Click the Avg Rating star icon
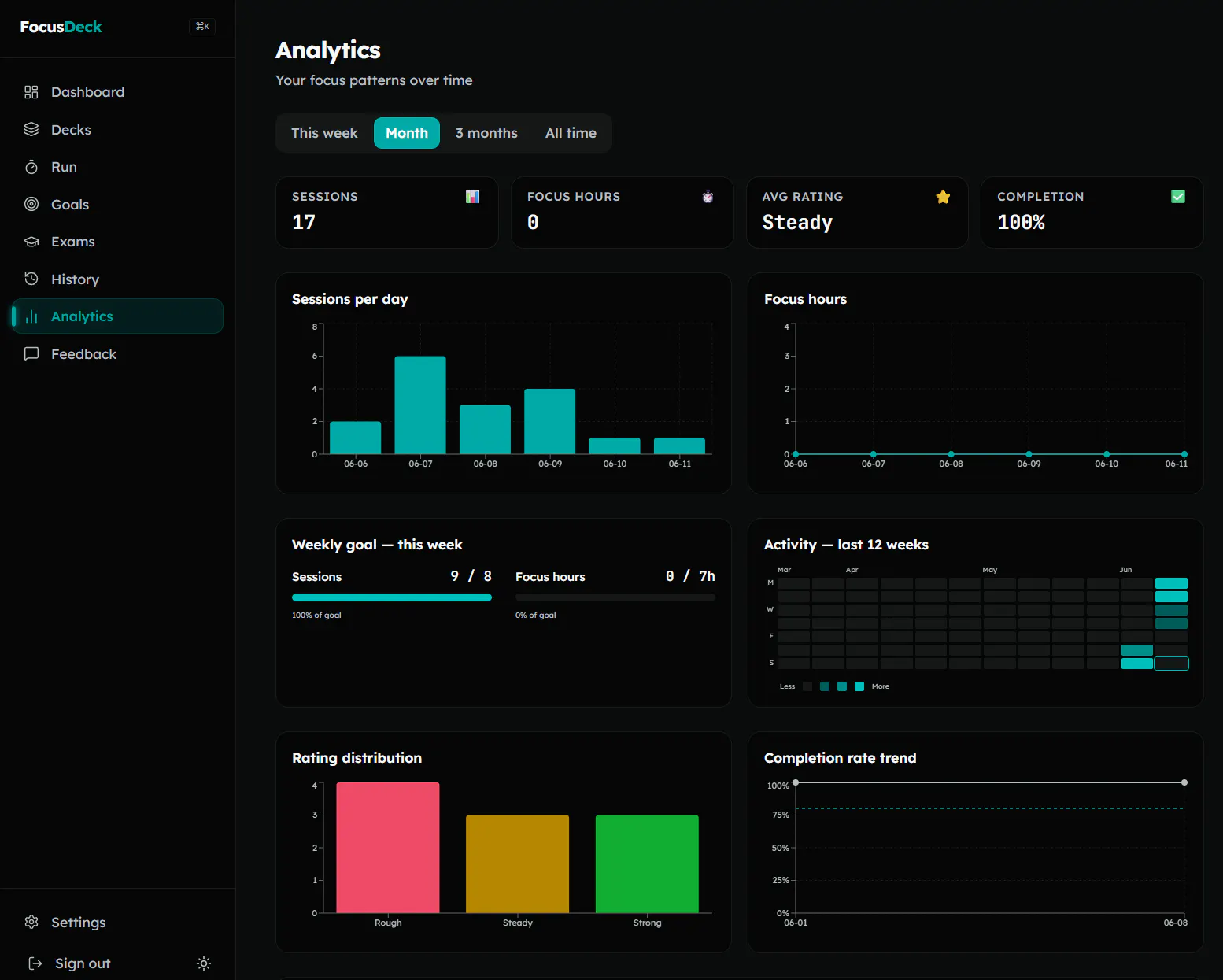The width and height of the screenshot is (1223, 980). coord(943,197)
